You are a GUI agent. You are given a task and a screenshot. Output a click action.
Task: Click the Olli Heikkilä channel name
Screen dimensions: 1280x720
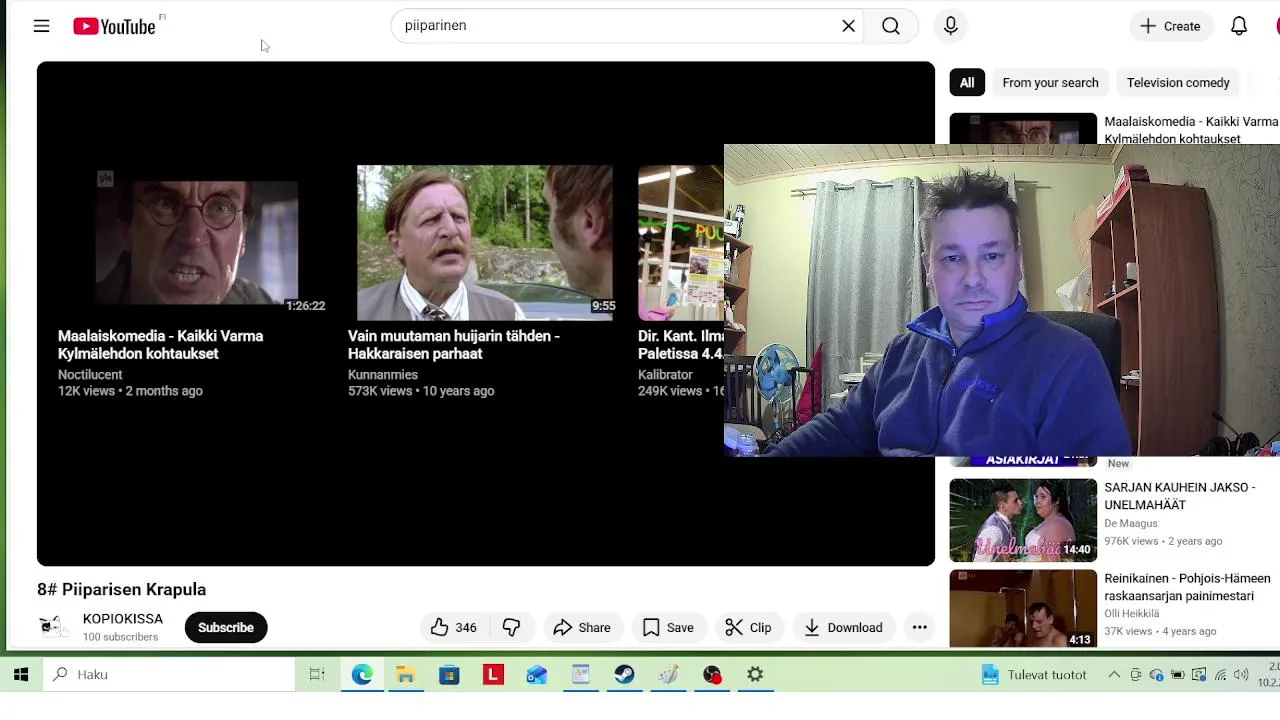pos(1132,614)
